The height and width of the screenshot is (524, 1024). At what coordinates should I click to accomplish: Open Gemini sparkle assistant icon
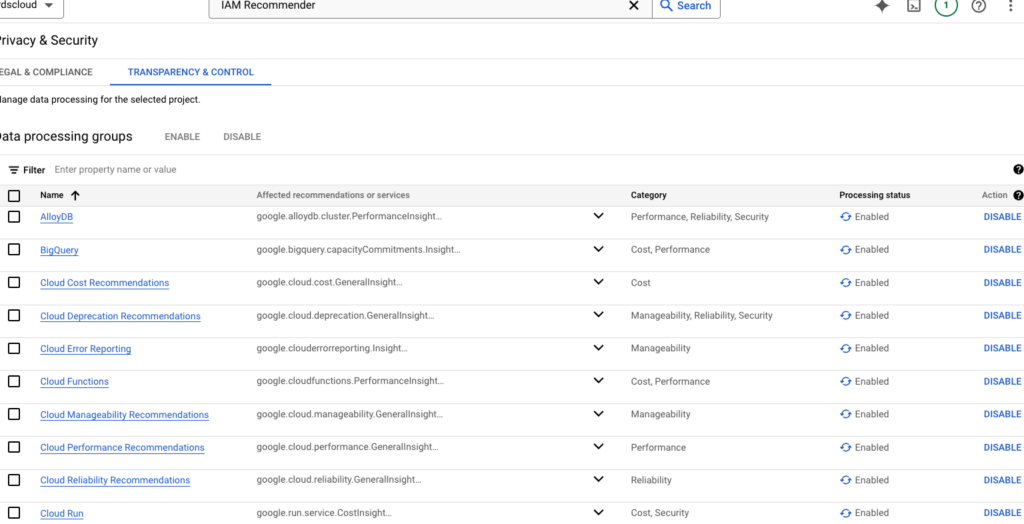point(882,7)
